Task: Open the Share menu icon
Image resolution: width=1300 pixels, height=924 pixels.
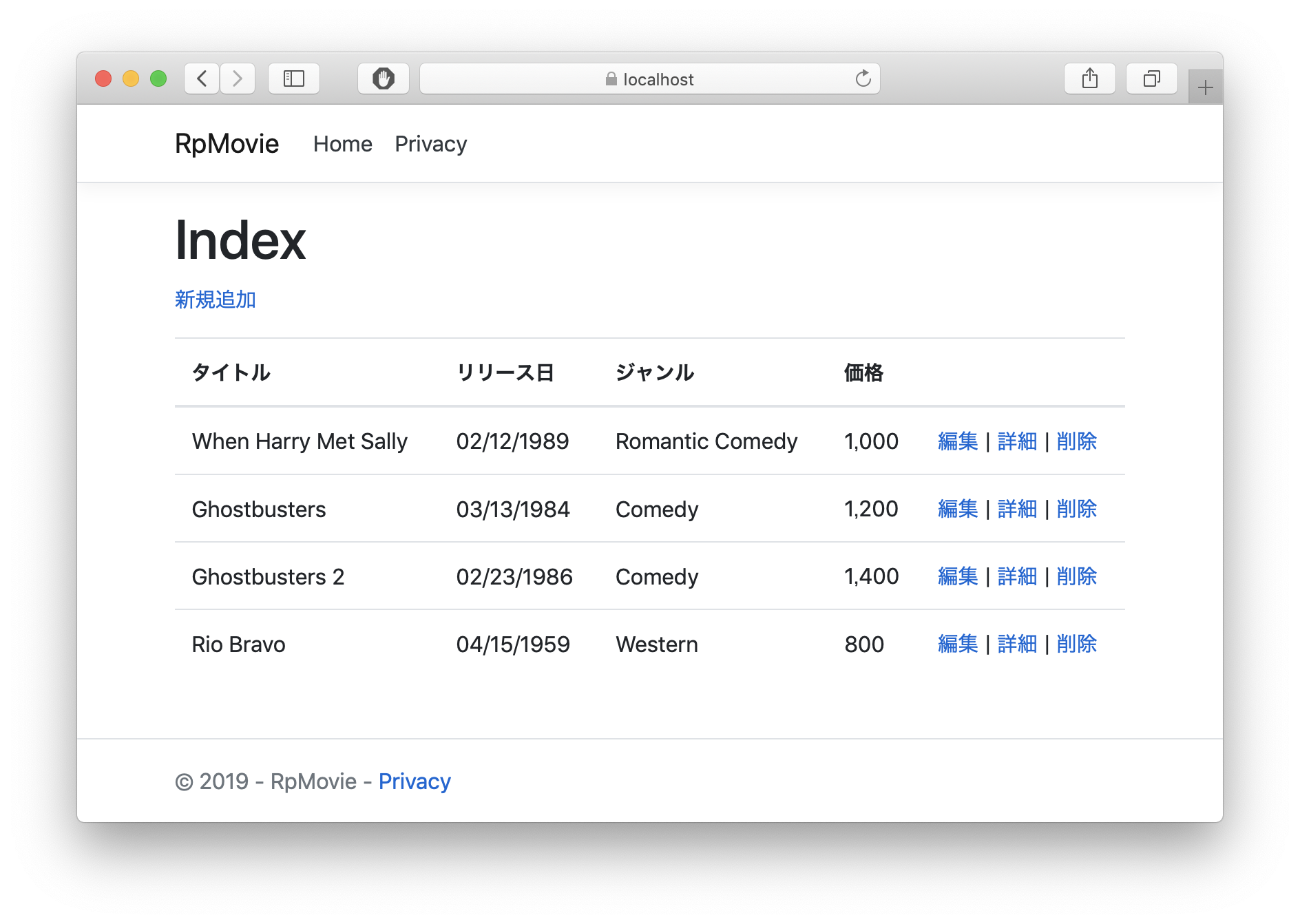Action: click(x=1089, y=78)
